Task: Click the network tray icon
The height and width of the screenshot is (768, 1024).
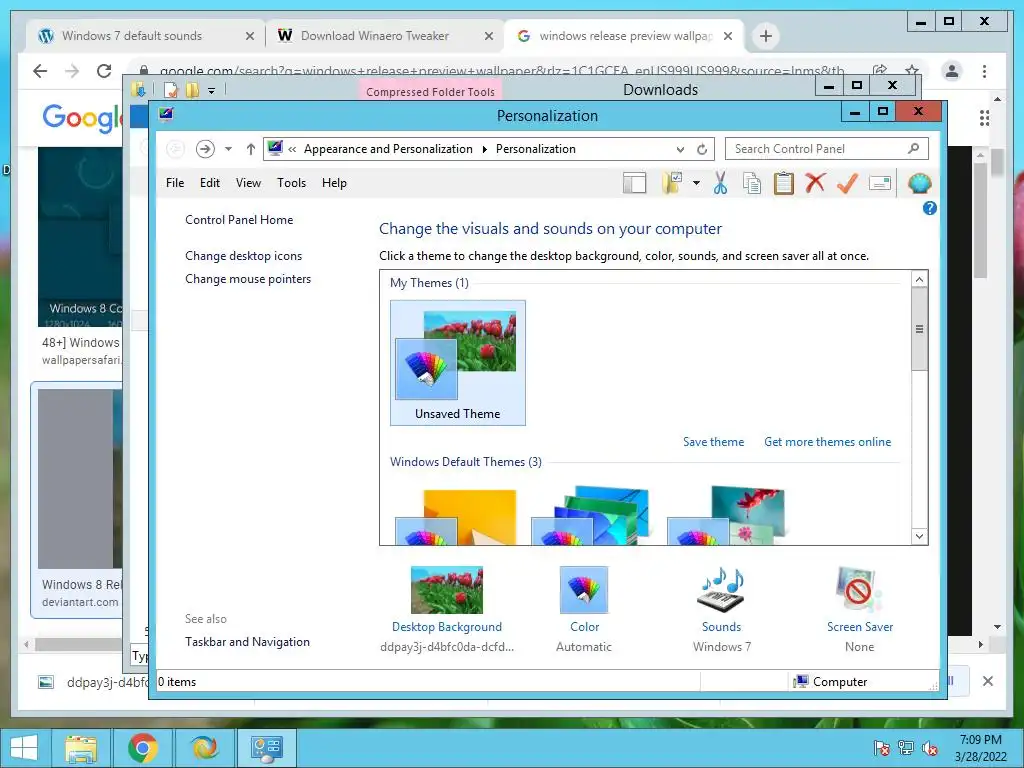Action: click(906, 748)
